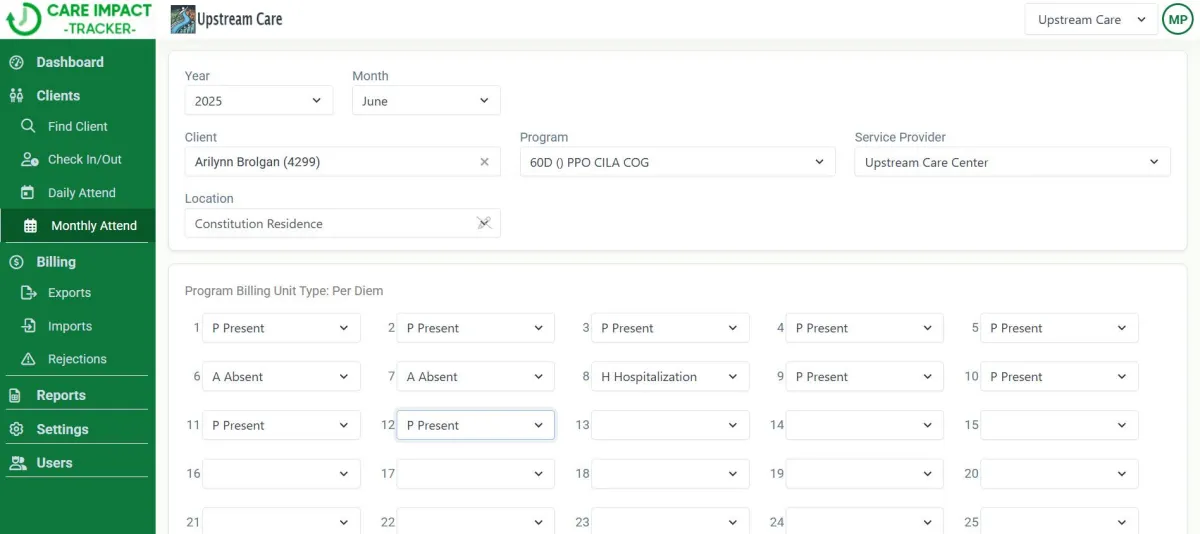This screenshot has width=1200, height=534.
Task: Click the Settings gear icon
Action: [x=16, y=429]
